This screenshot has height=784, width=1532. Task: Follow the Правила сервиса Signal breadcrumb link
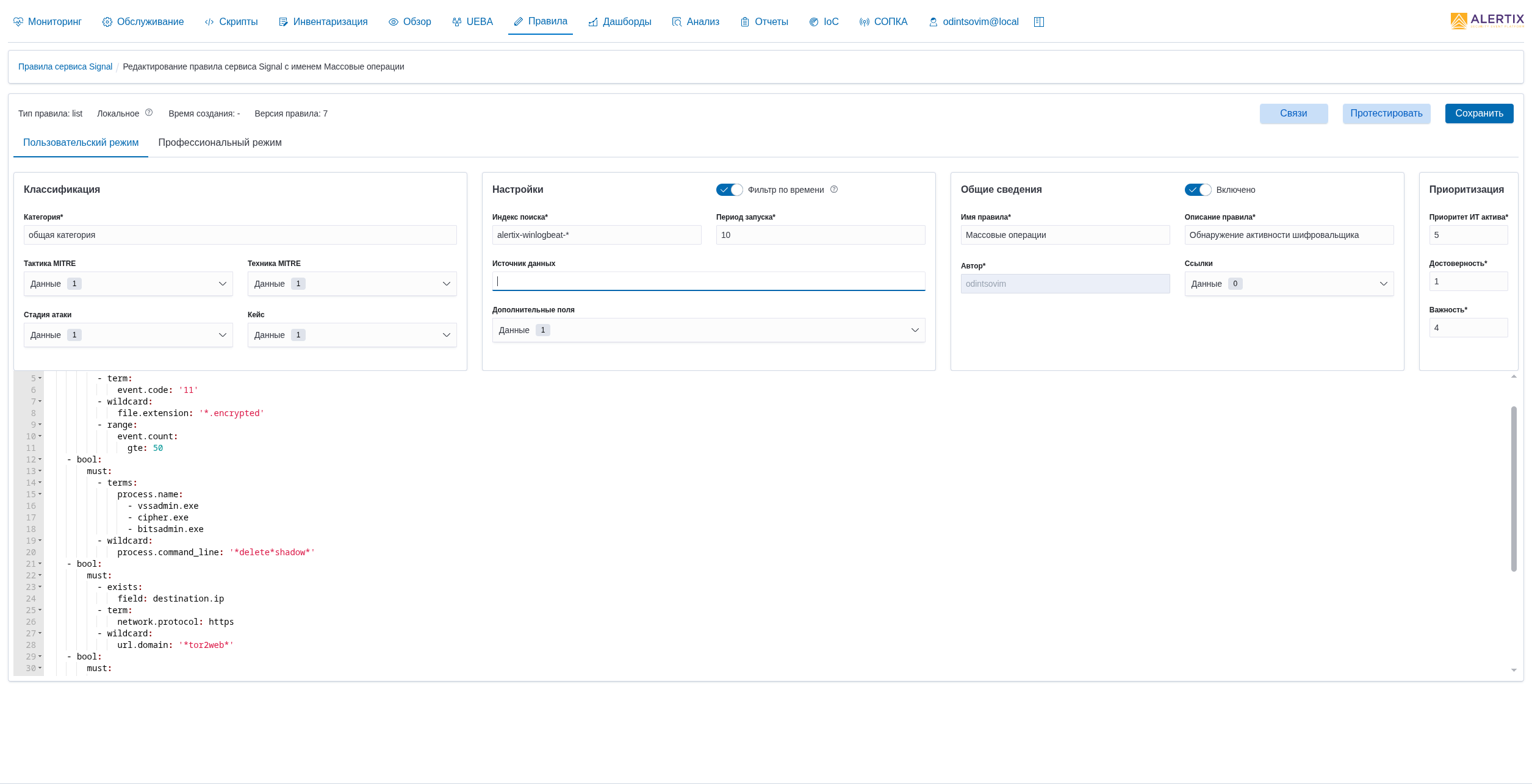tap(65, 67)
